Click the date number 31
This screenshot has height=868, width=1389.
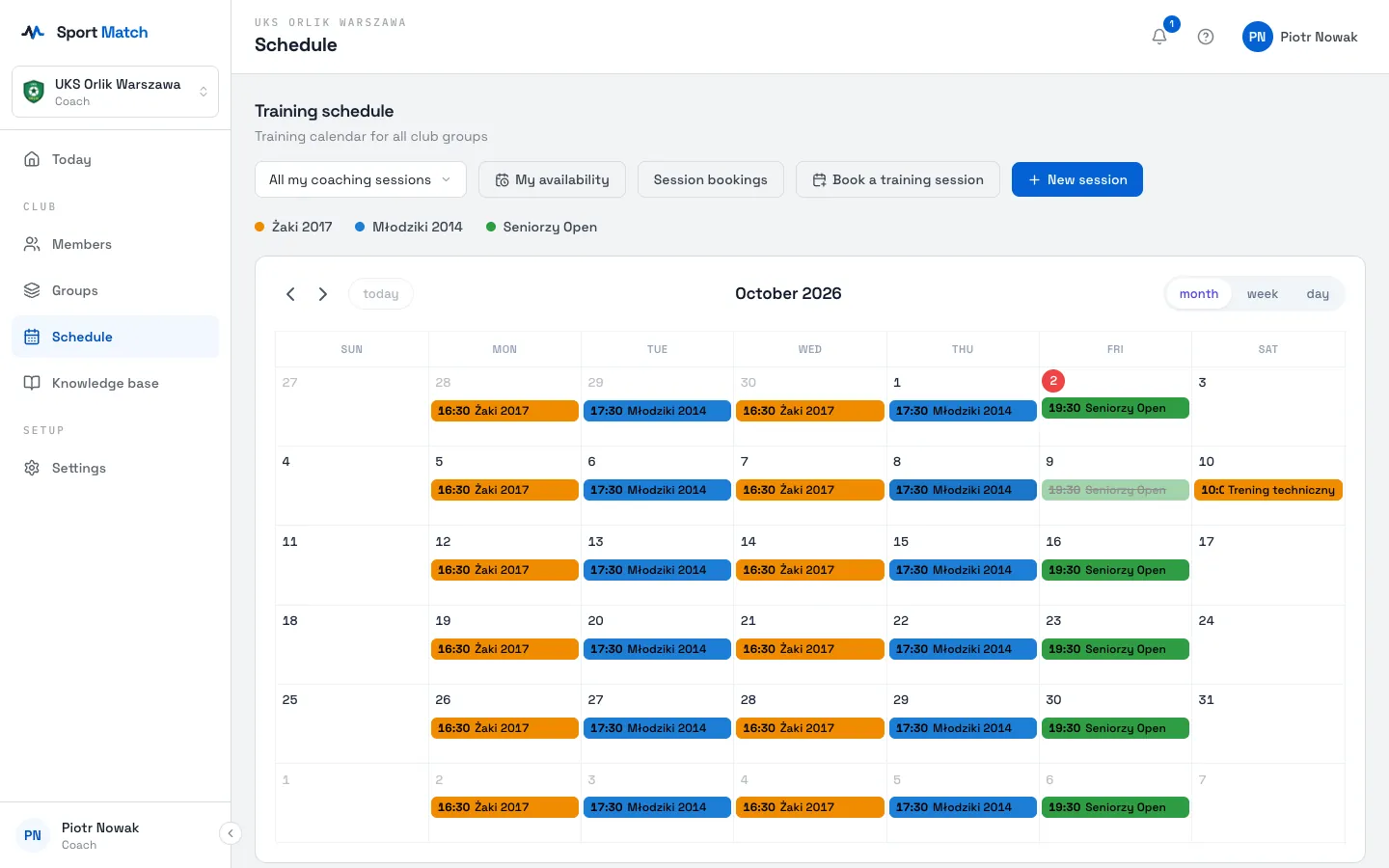1207,700
